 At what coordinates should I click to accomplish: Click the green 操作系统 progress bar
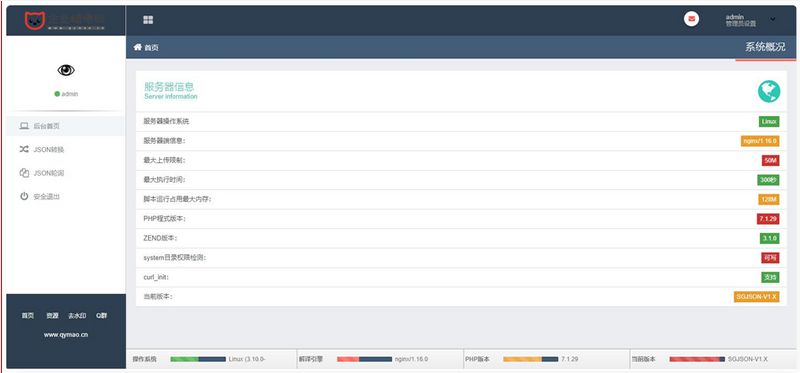(198, 359)
